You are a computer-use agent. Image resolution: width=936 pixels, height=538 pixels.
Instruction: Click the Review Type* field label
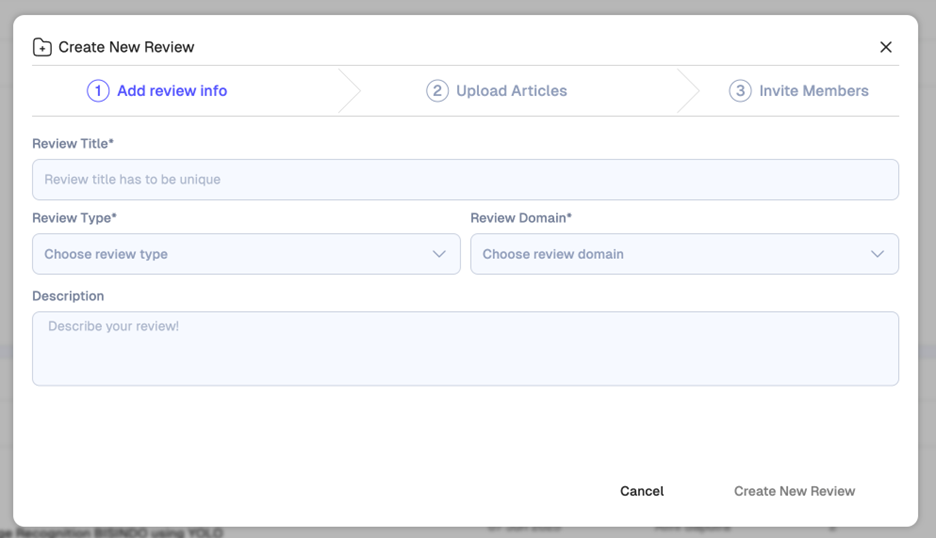tap(75, 218)
